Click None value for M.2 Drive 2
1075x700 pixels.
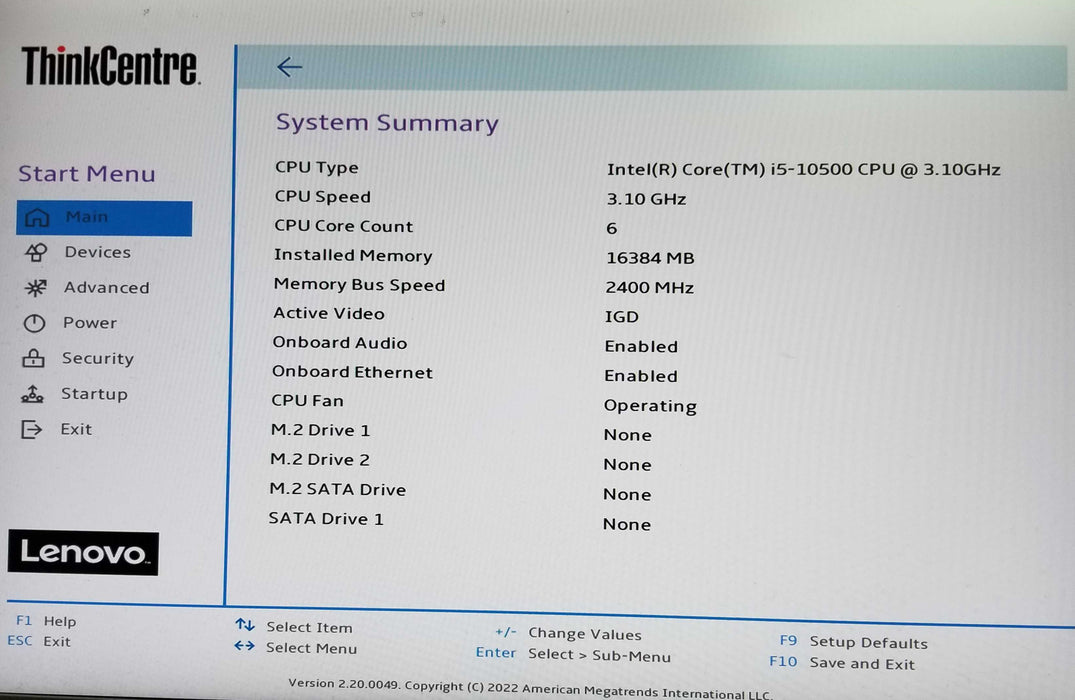coord(627,465)
